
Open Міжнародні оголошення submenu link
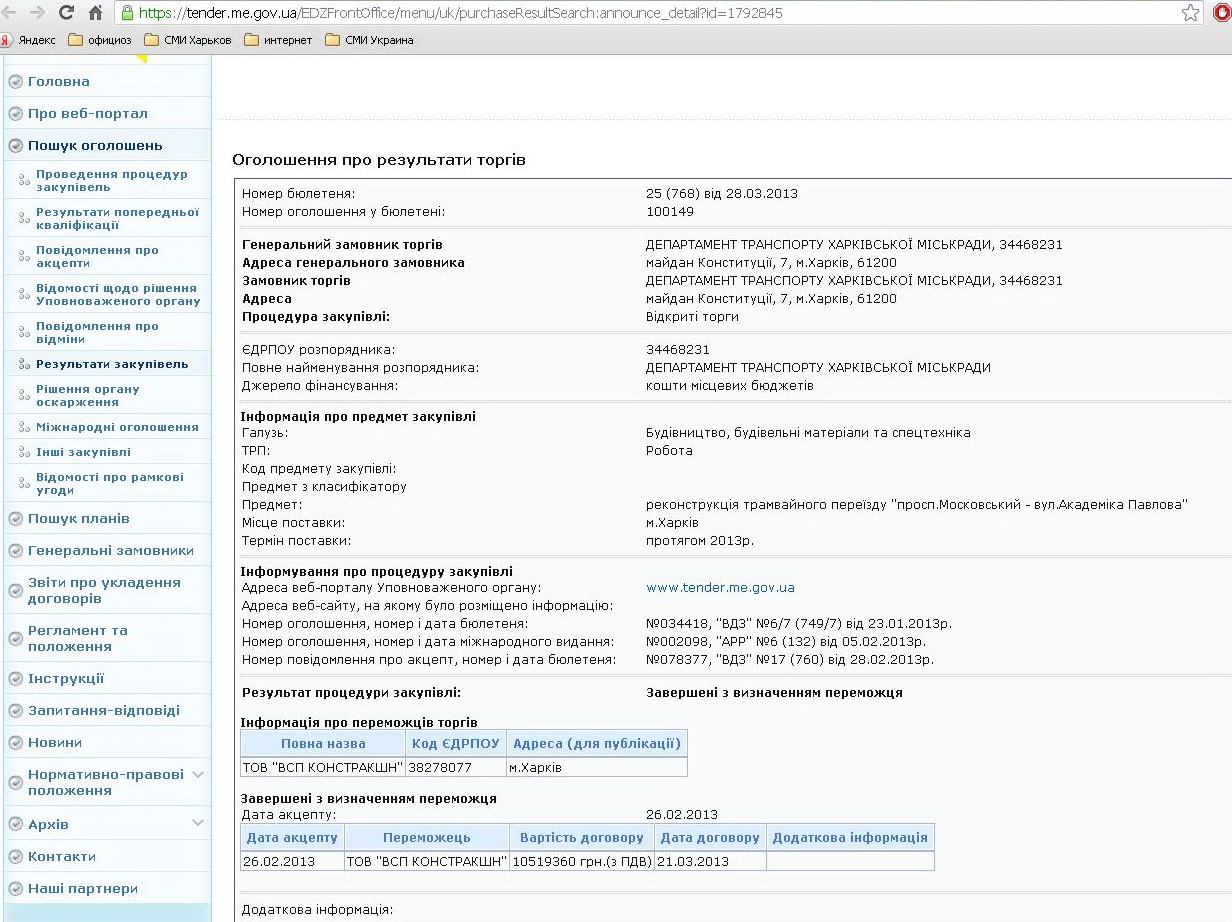(x=117, y=427)
